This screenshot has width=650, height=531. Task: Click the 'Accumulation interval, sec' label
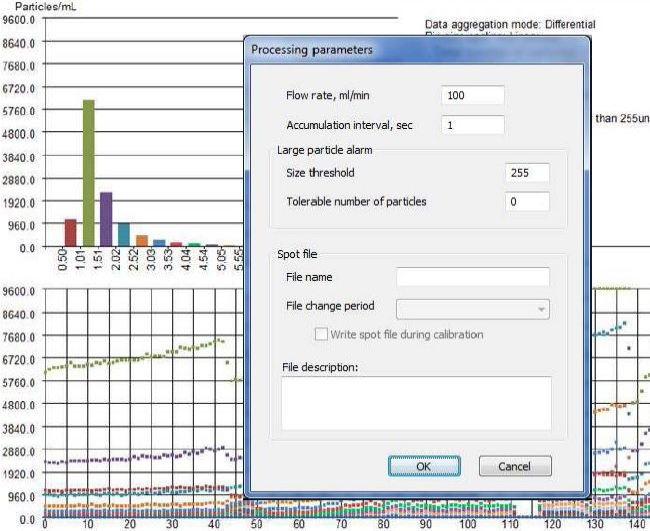349,125
